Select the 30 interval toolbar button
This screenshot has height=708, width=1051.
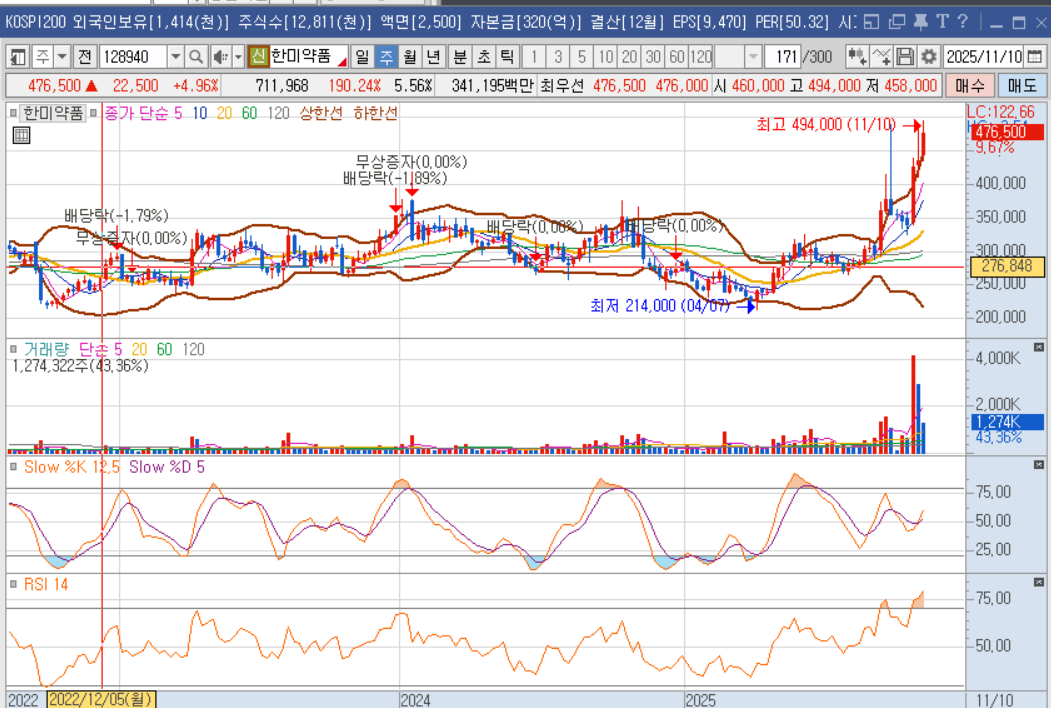[653, 57]
